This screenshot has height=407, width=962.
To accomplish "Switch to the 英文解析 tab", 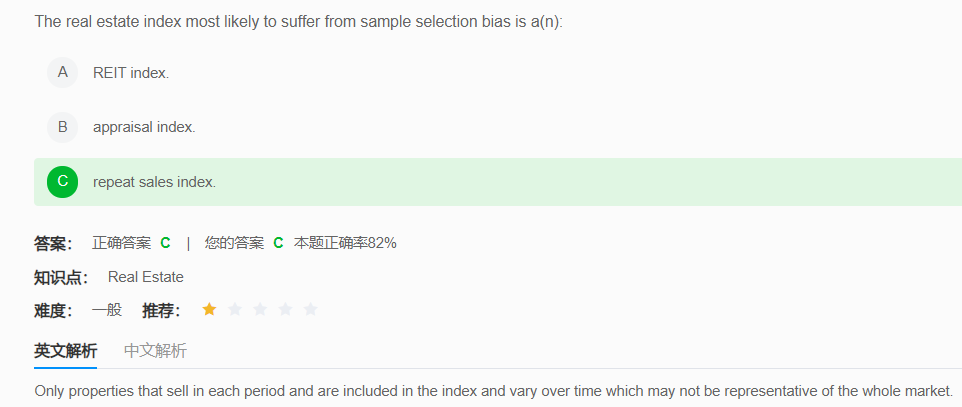I will tap(66, 351).
